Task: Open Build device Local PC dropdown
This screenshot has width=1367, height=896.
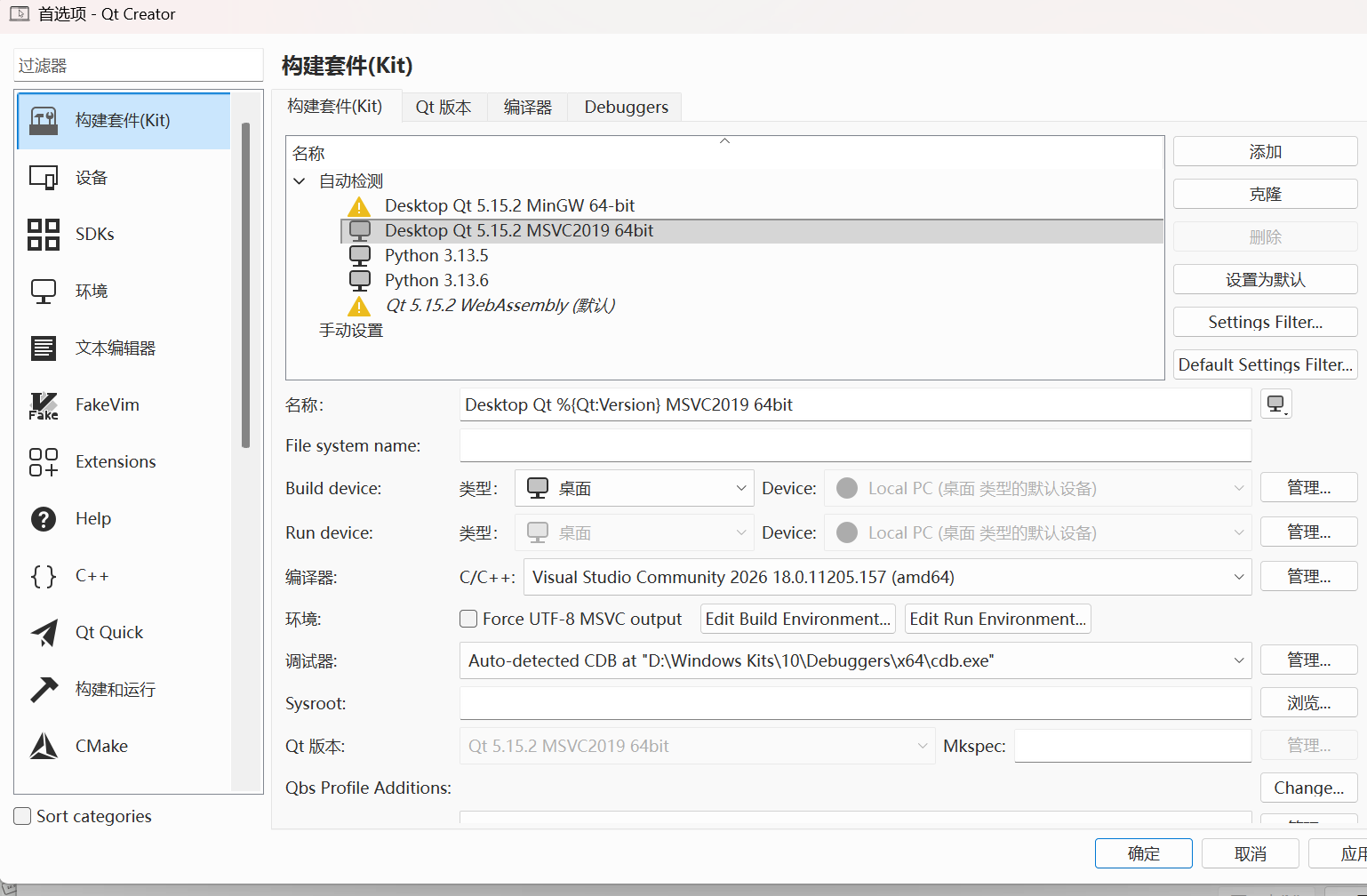Action: point(1037,488)
